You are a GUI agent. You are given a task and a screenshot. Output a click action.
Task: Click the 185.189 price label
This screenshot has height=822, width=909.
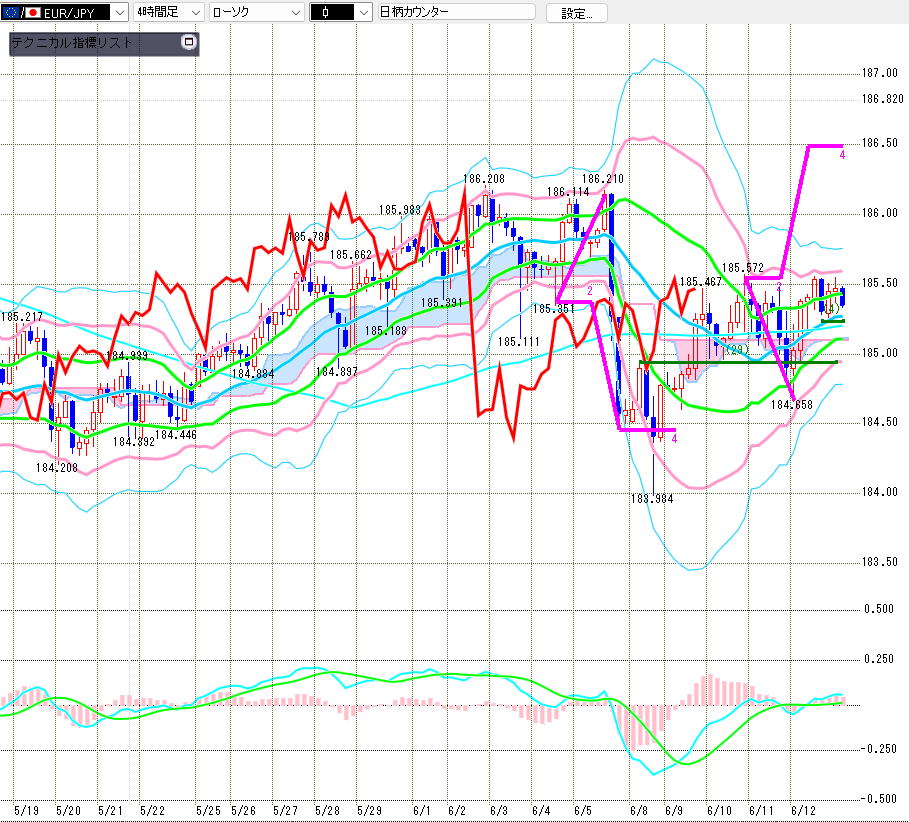[x=386, y=331]
